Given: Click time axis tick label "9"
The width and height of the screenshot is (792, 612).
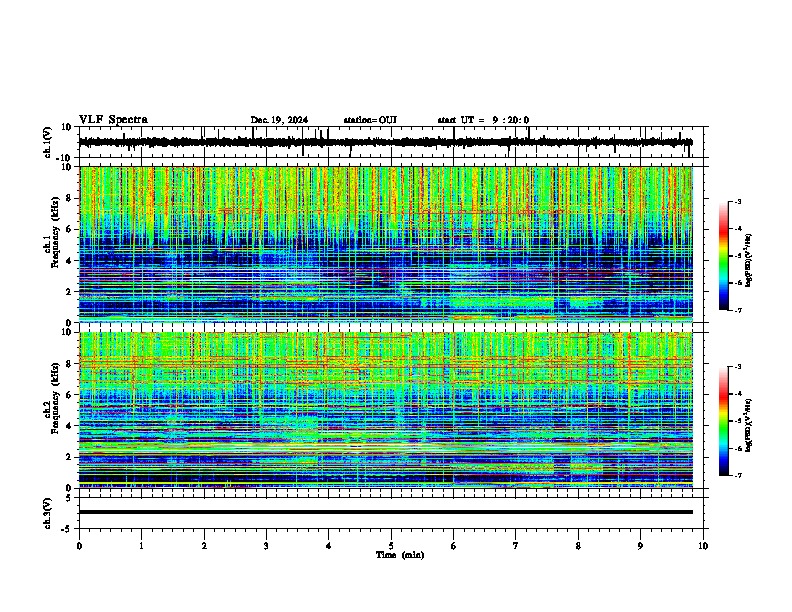Looking at the screenshot, I should tap(640, 546).
